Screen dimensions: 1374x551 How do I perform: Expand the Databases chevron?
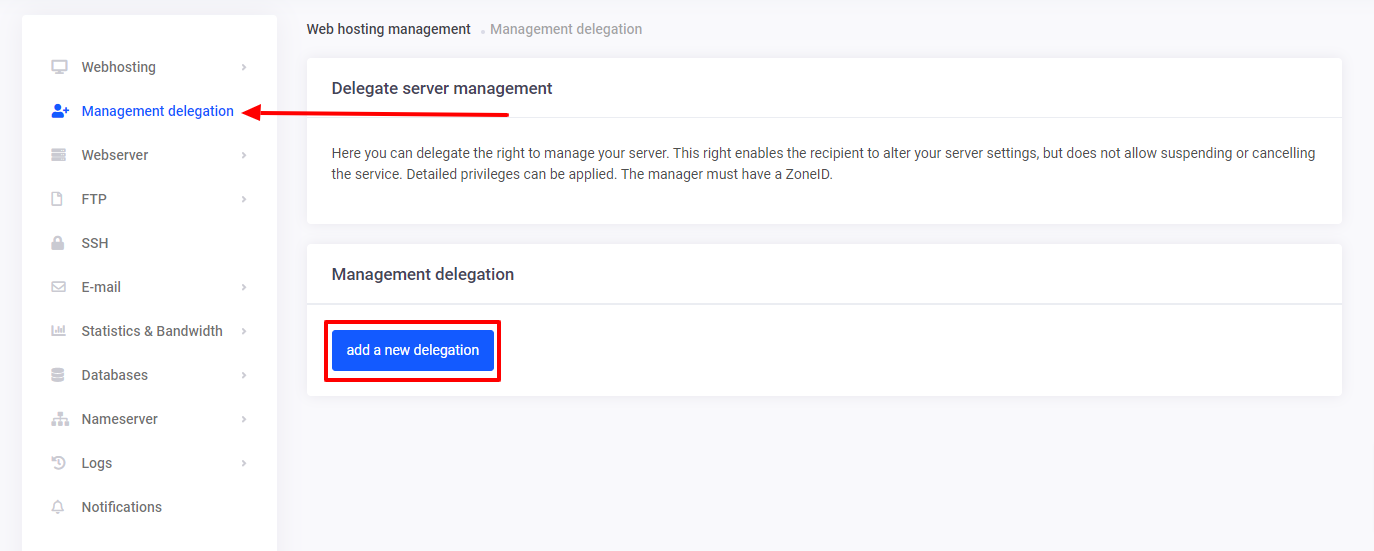(x=244, y=375)
